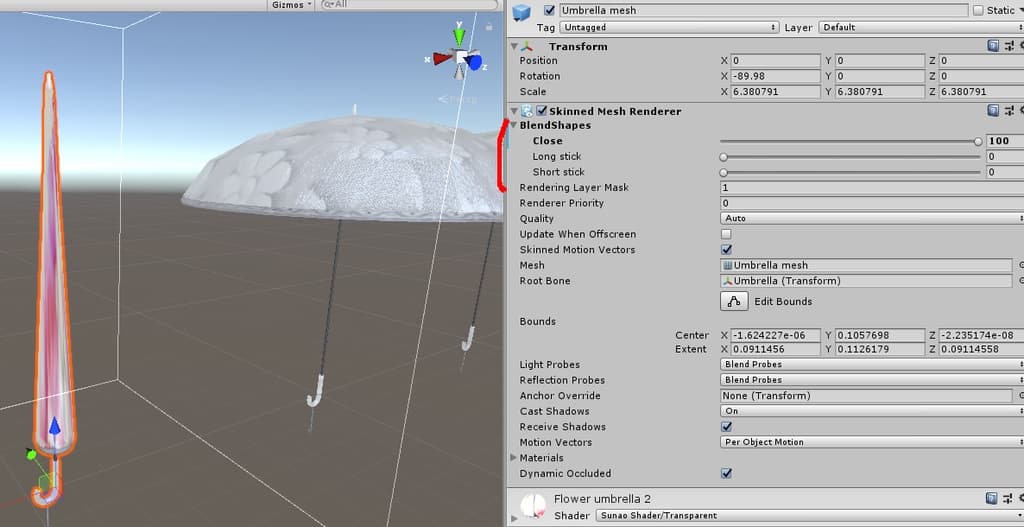Click the green Y axis cone on scene gizmo

pos(458,37)
